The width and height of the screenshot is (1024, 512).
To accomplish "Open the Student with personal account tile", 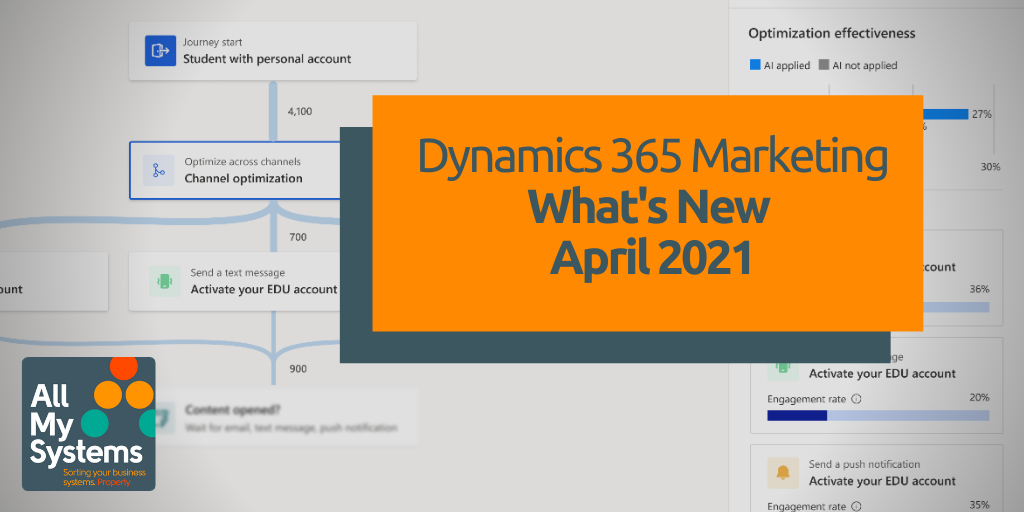I will [x=273, y=51].
